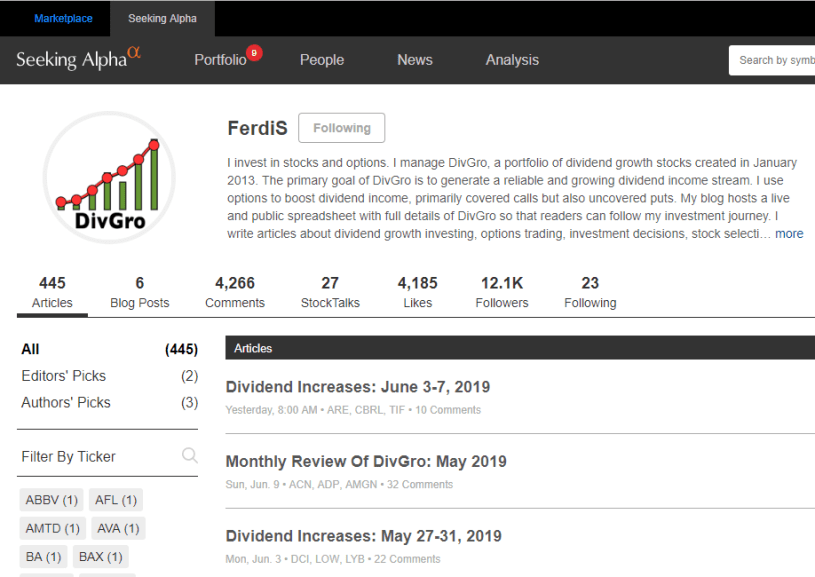
Task: View the 4,266 Comments tab
Action: point(235,293)
